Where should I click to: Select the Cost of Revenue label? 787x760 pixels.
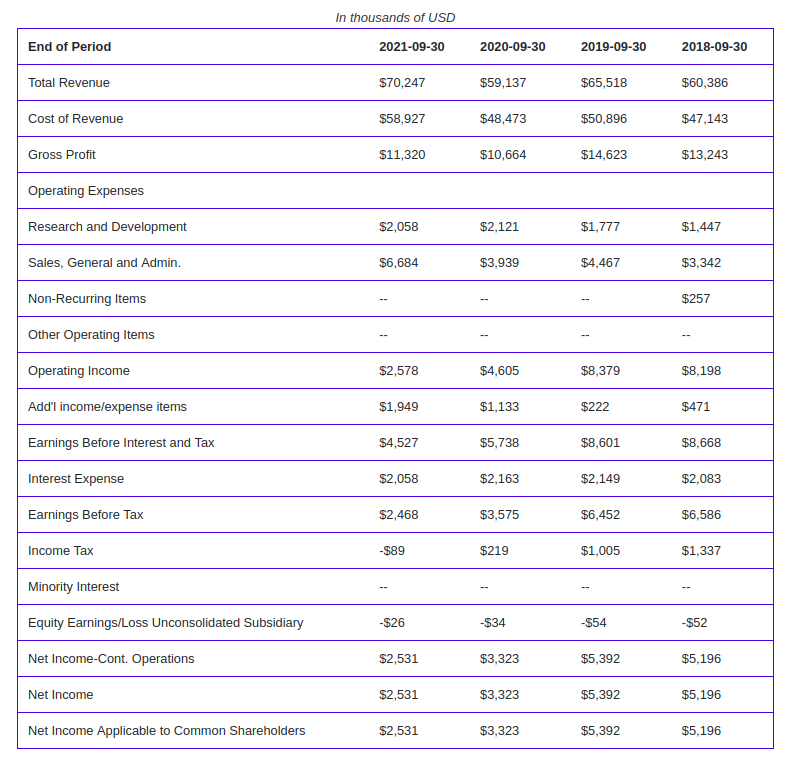(x=75, y=119)
